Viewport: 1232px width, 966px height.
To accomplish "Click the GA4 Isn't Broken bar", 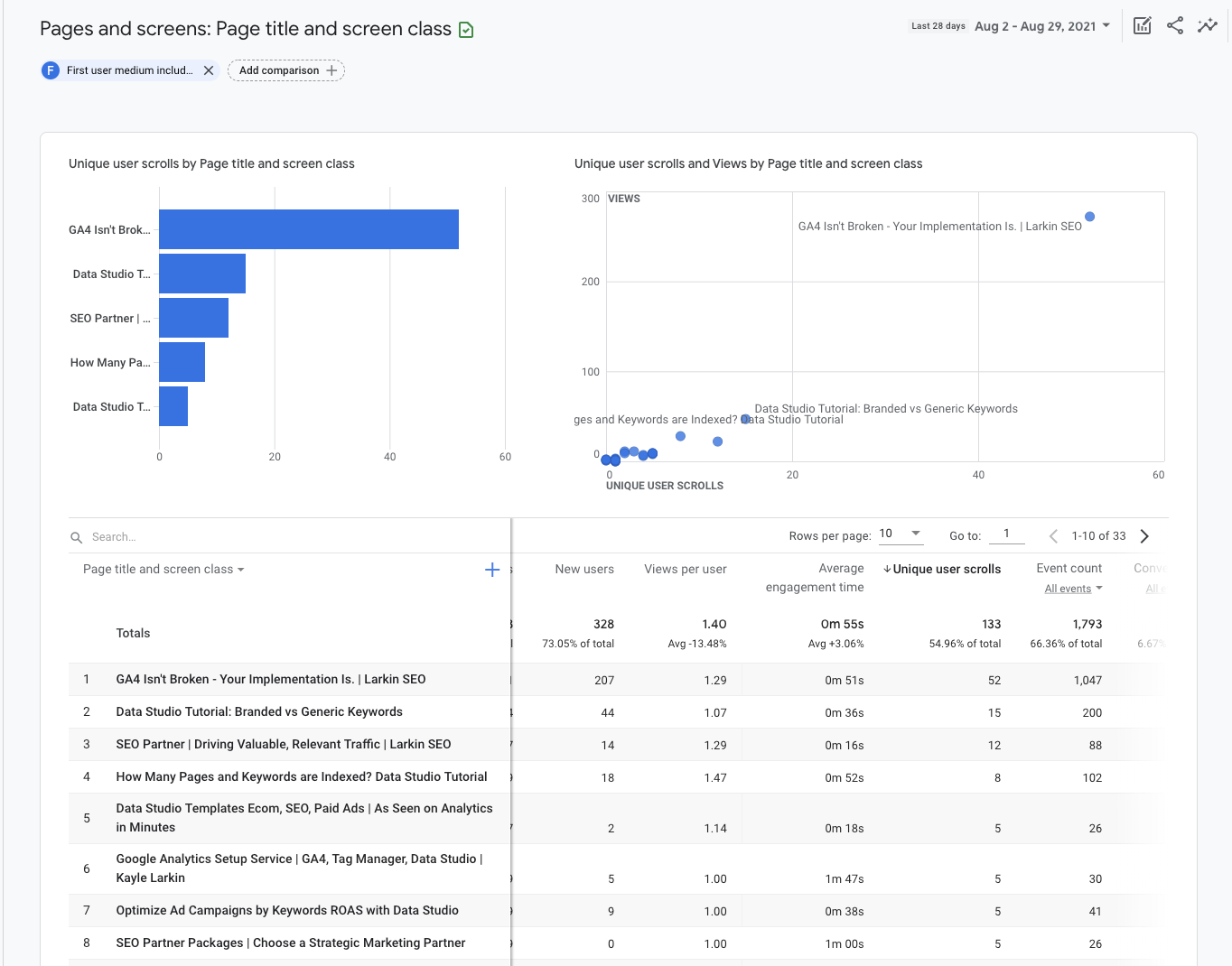I will click(308, 229).
